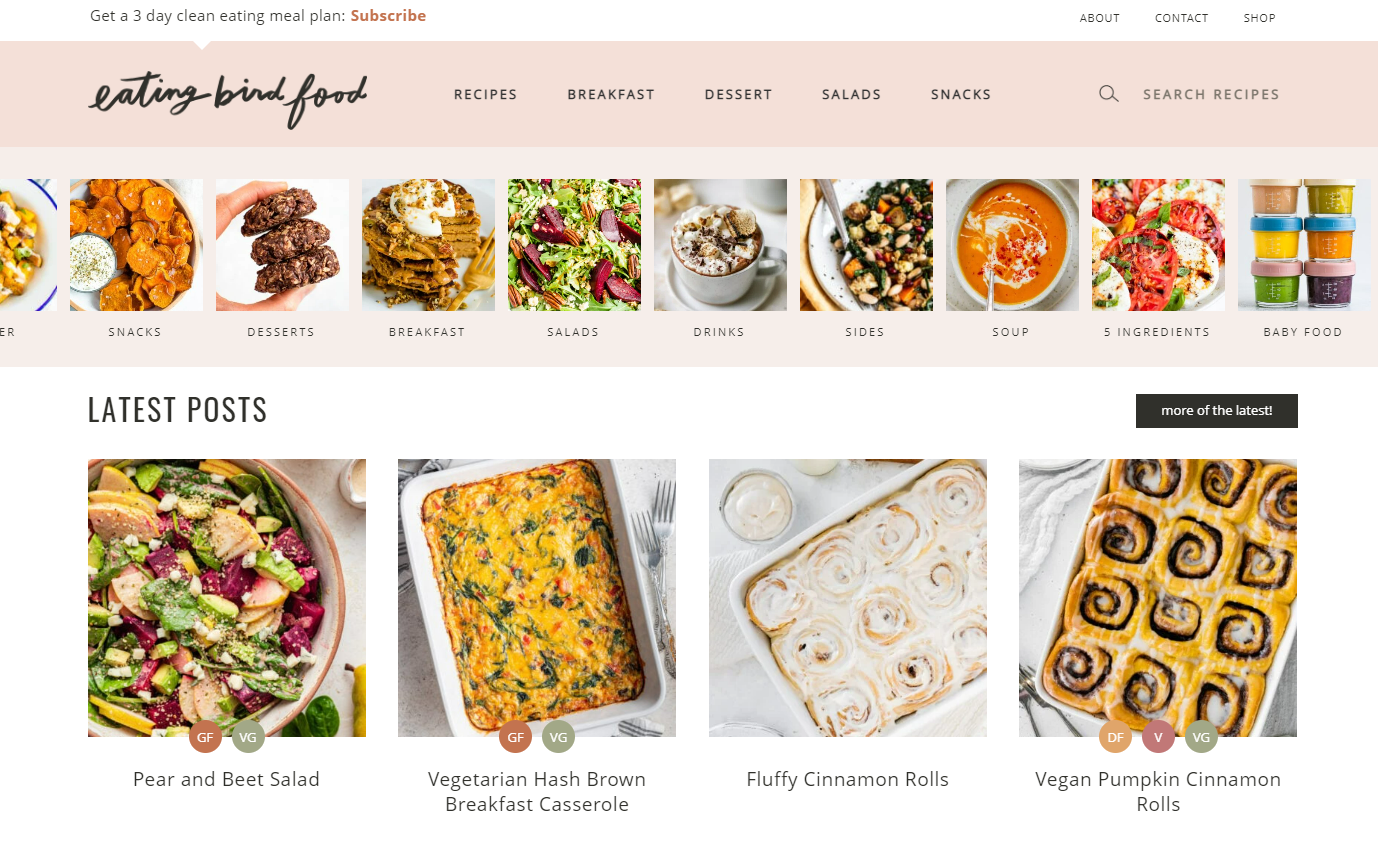Screen dimensions: 1378x843
Task: Click DF badge on Vegan Pumpkin Cinnamon Rolls
Action: coord(1116,738)
